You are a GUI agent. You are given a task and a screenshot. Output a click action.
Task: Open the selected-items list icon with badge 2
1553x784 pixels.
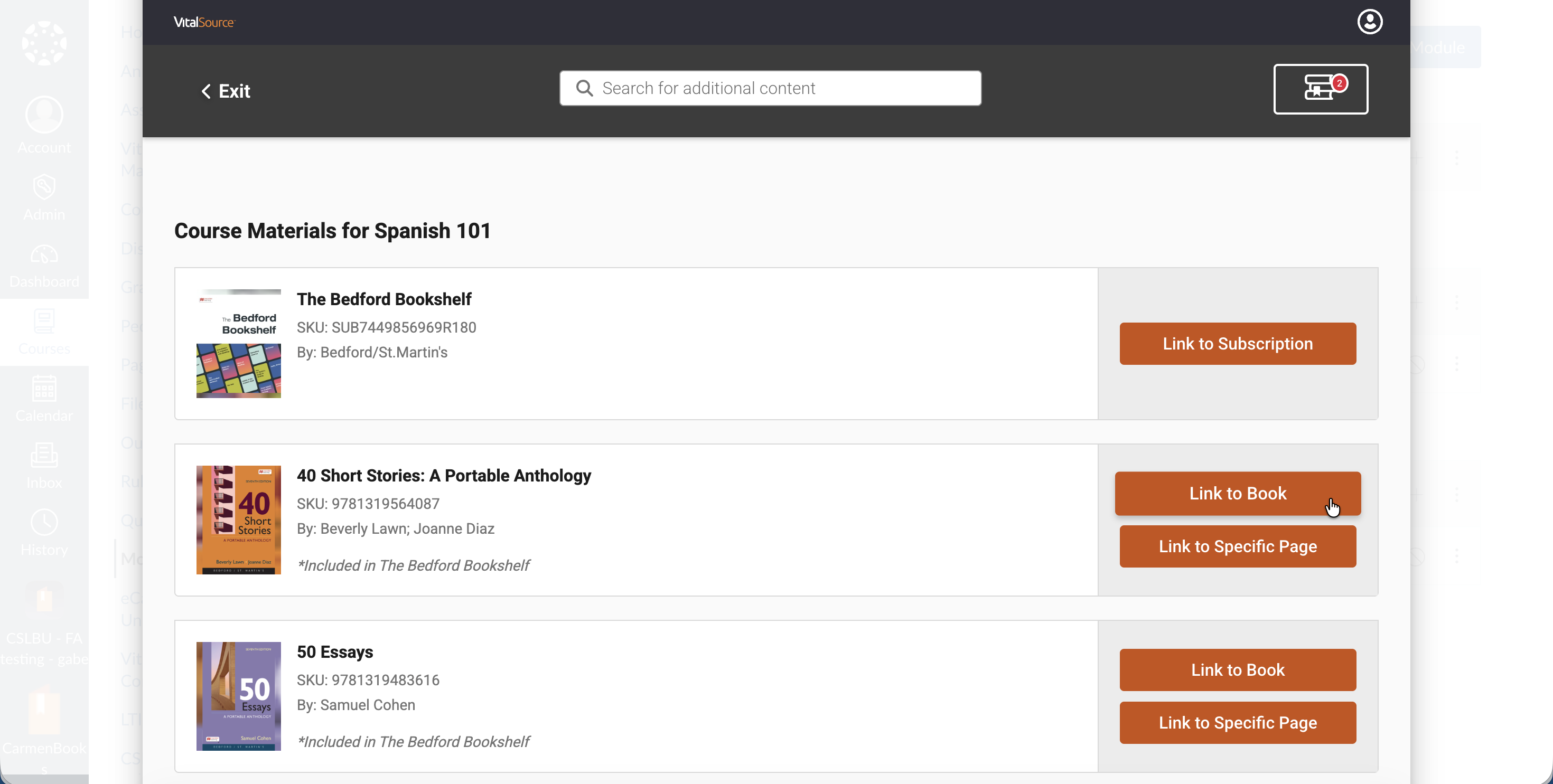pyautogui.click(x=1320, y=89)
